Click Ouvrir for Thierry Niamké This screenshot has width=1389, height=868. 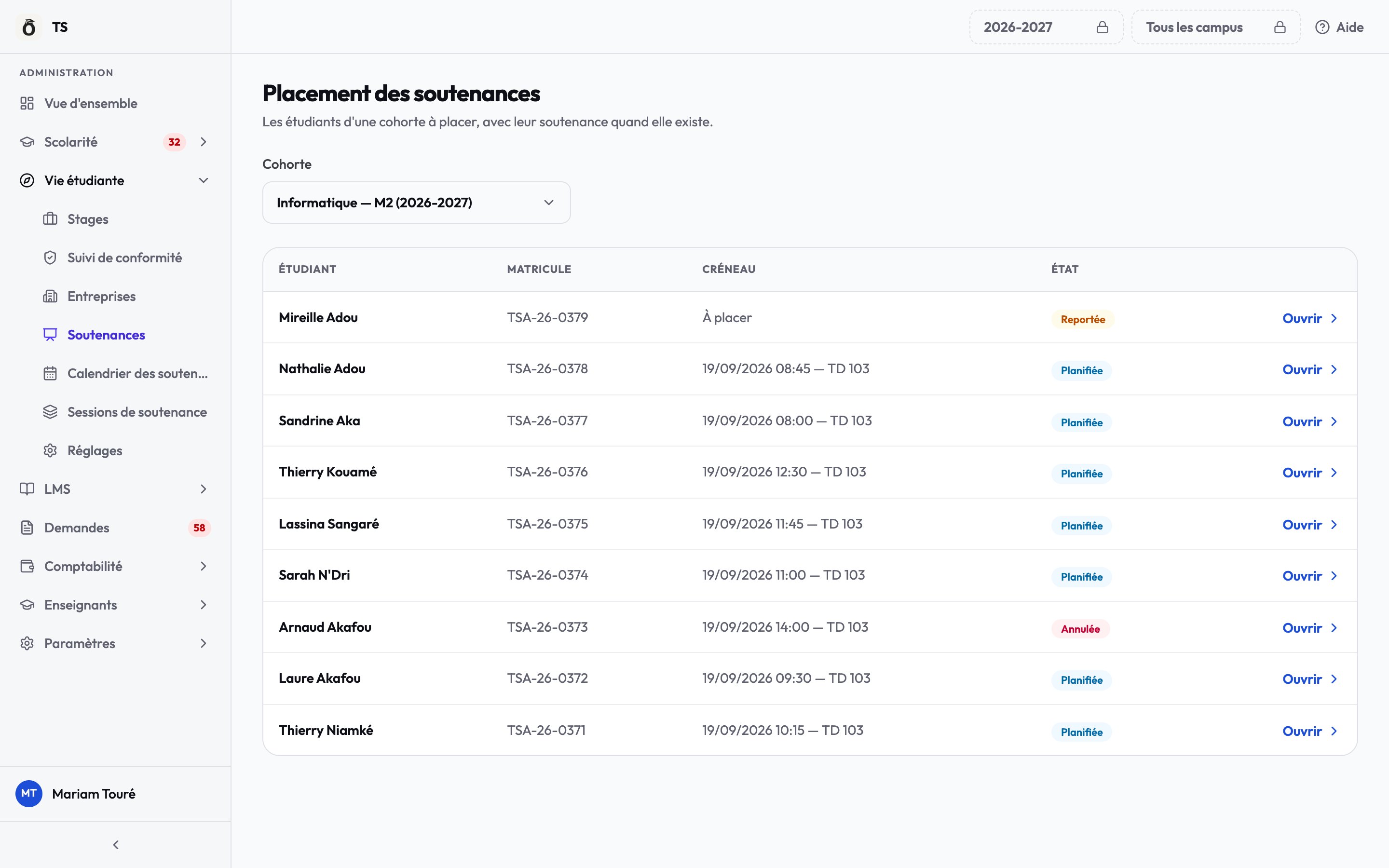[1310, 732]
